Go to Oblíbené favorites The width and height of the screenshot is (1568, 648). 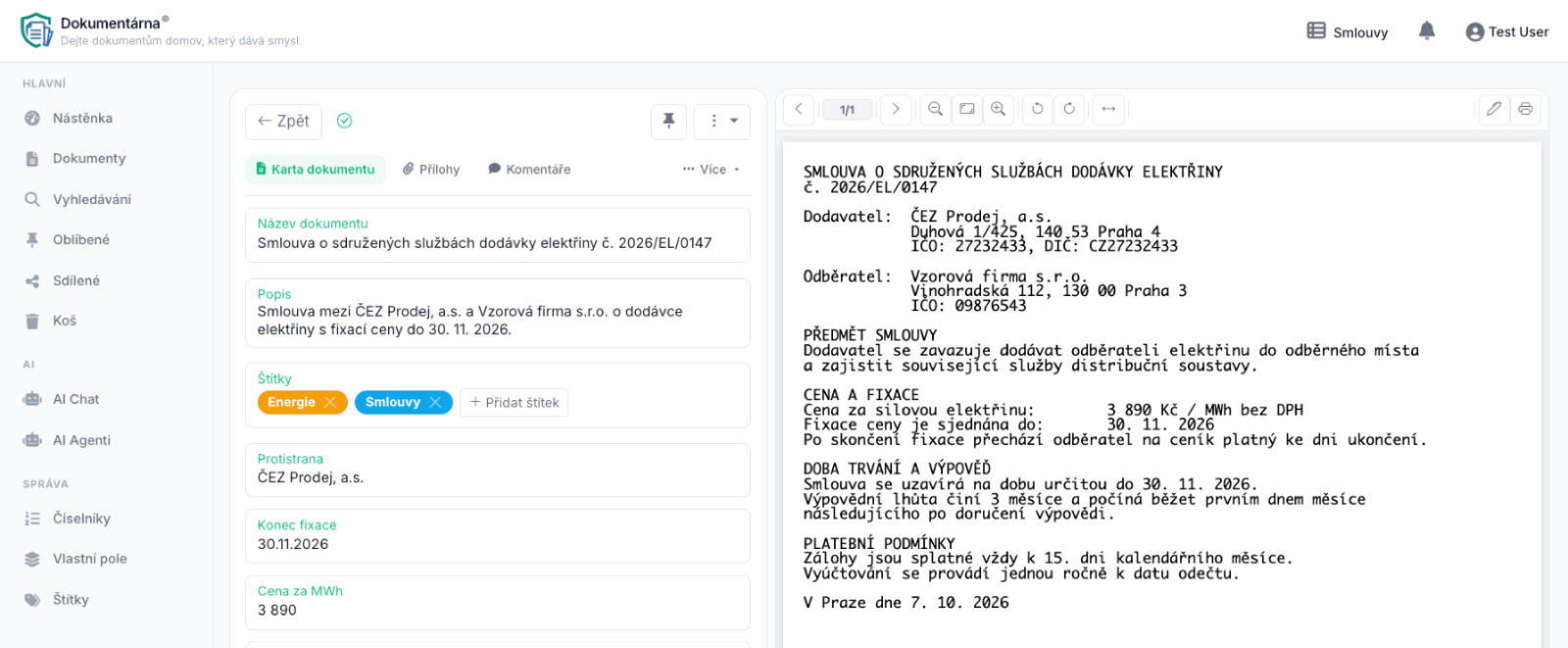click(x=81, y=240)
